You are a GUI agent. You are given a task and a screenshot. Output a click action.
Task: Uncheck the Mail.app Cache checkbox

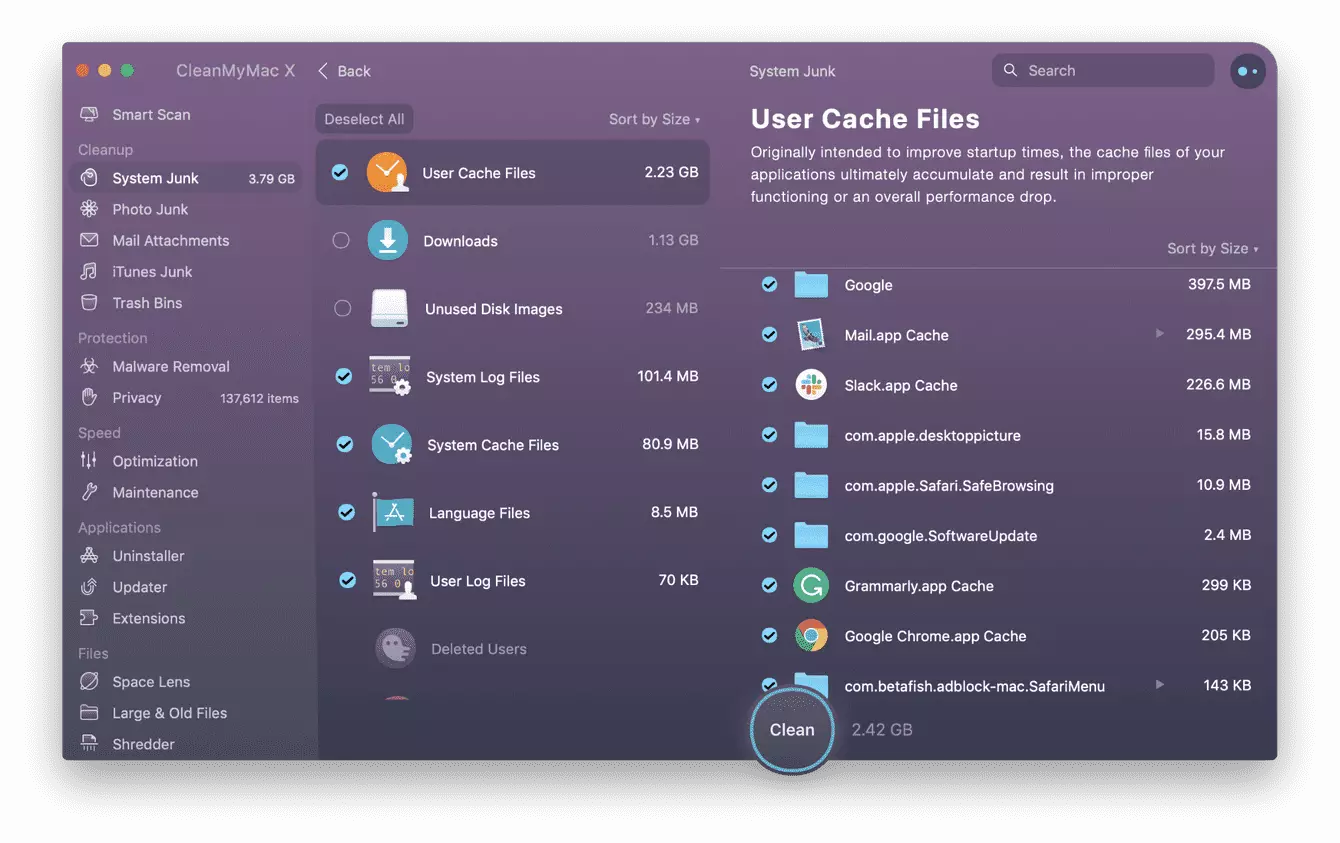(769, 334)
